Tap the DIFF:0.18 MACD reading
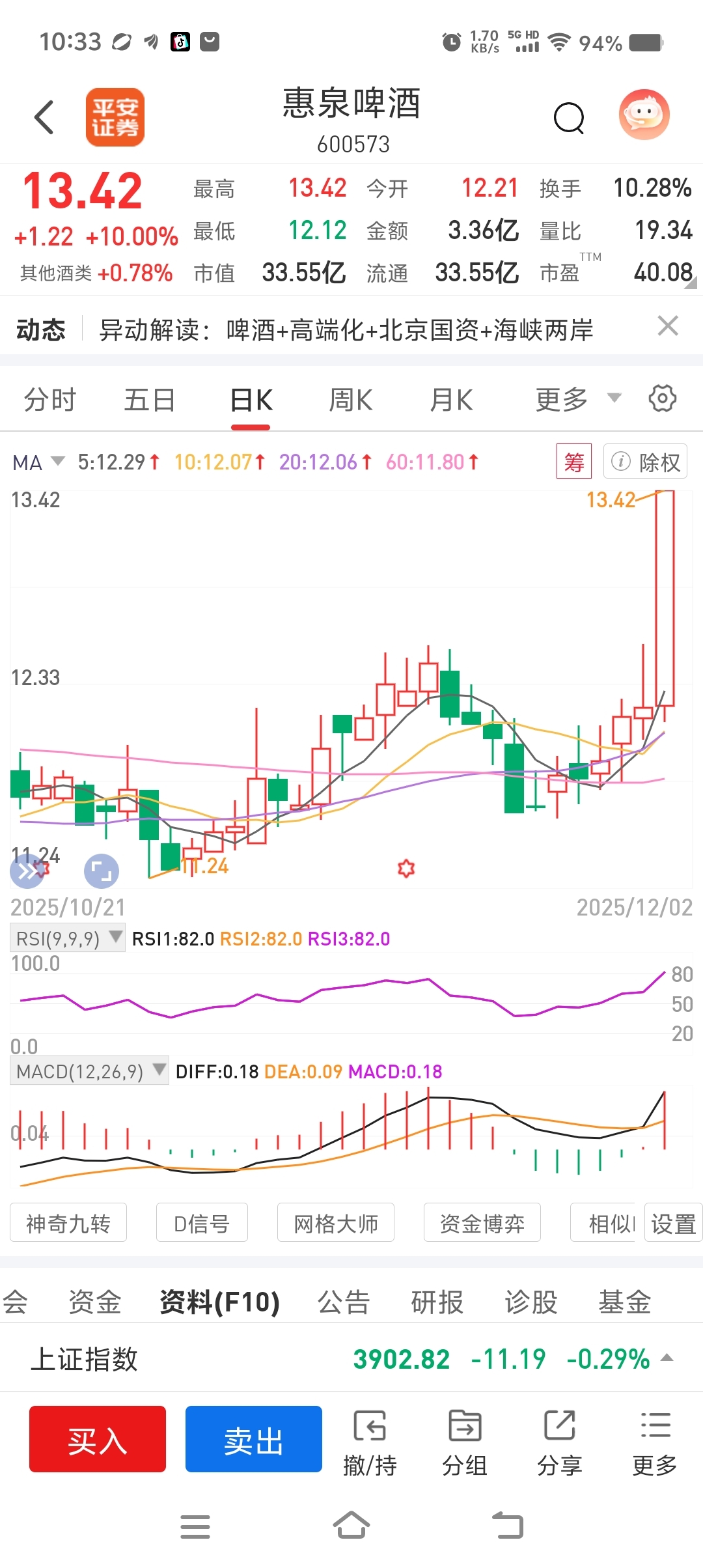The height and width of the screenshot is (1568, 703). point(217,1072)
